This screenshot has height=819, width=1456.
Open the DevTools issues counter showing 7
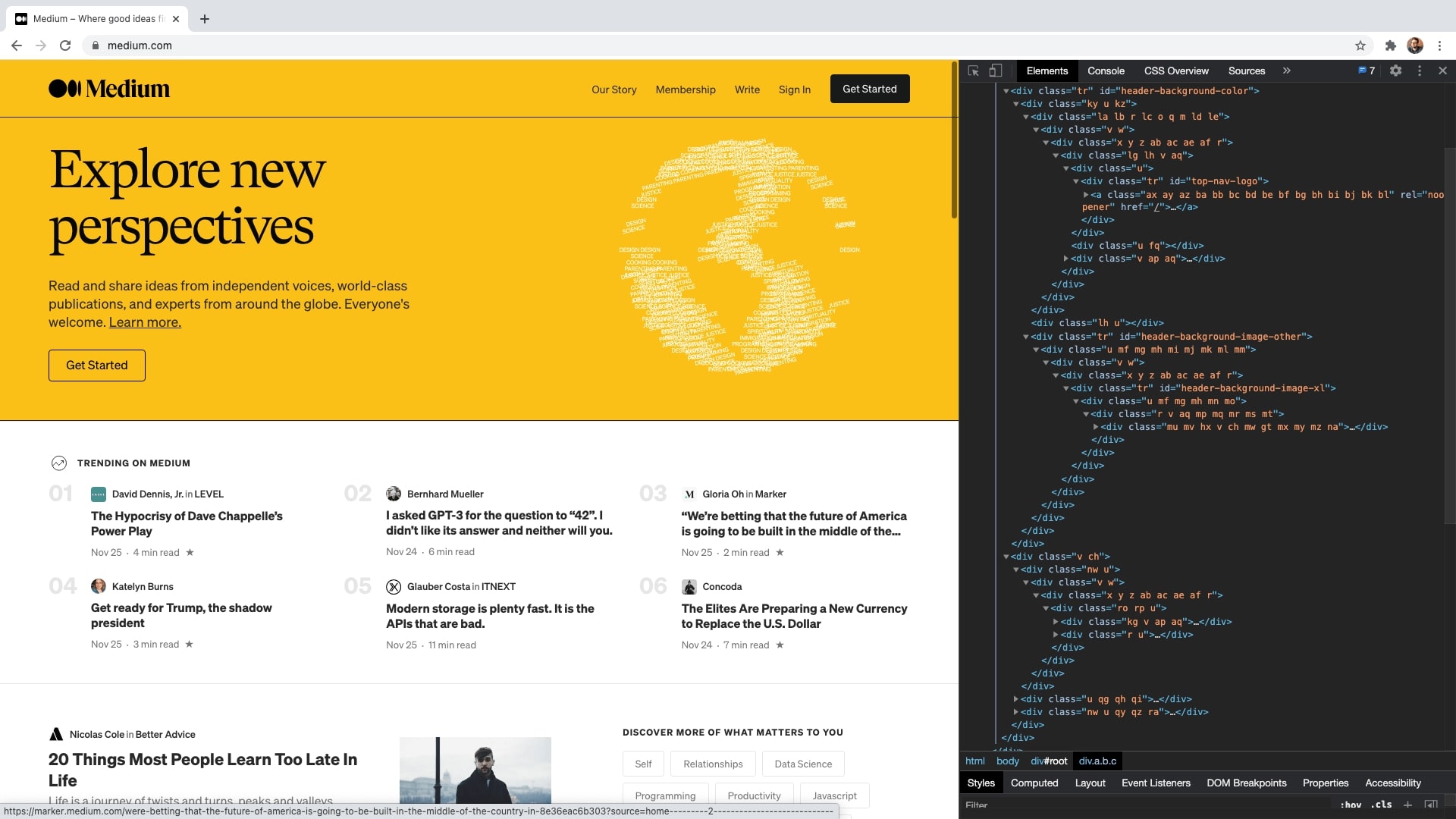pos(1367,71)
